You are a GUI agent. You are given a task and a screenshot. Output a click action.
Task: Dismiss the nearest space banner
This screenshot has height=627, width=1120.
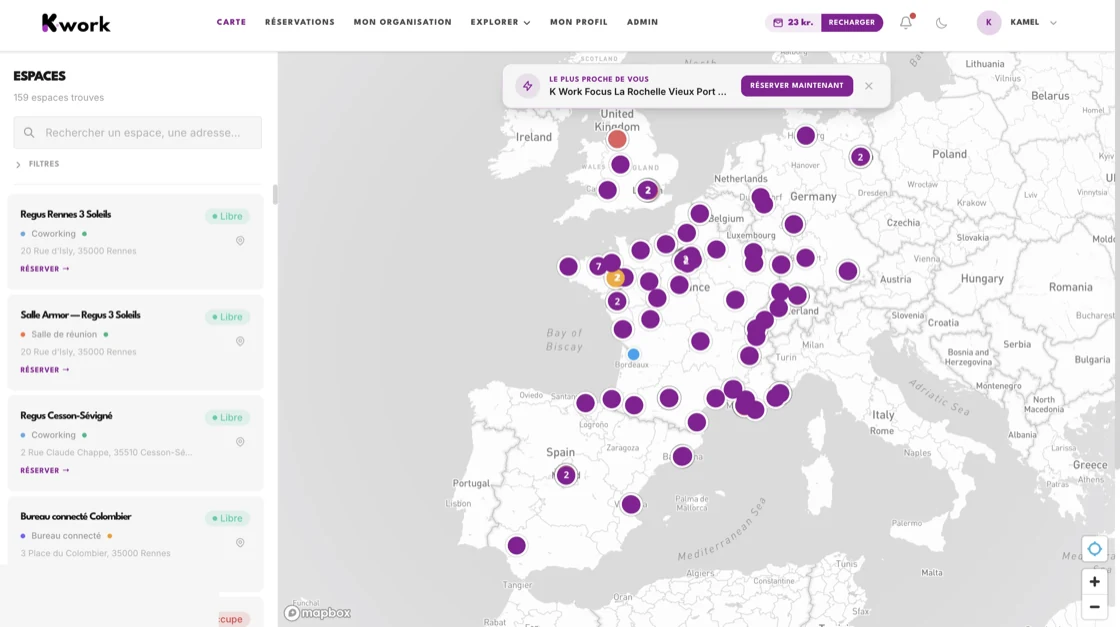[x=869, y=85]
